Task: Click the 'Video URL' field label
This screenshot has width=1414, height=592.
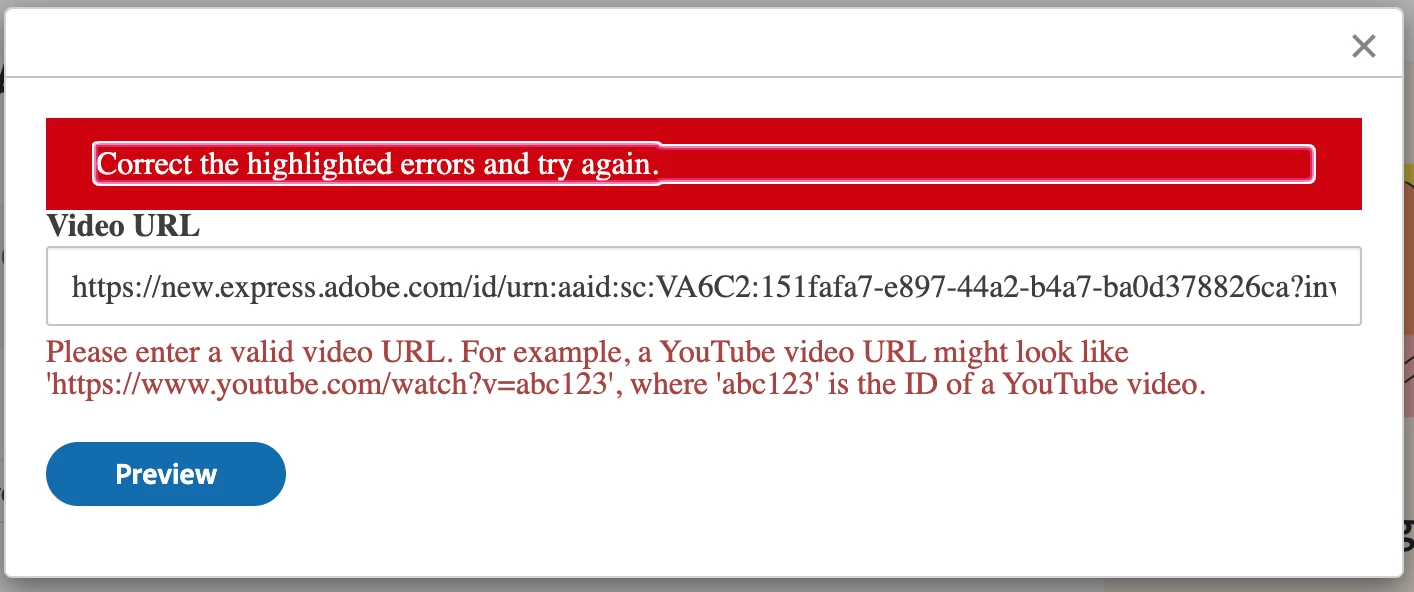Action: (124, 227)
